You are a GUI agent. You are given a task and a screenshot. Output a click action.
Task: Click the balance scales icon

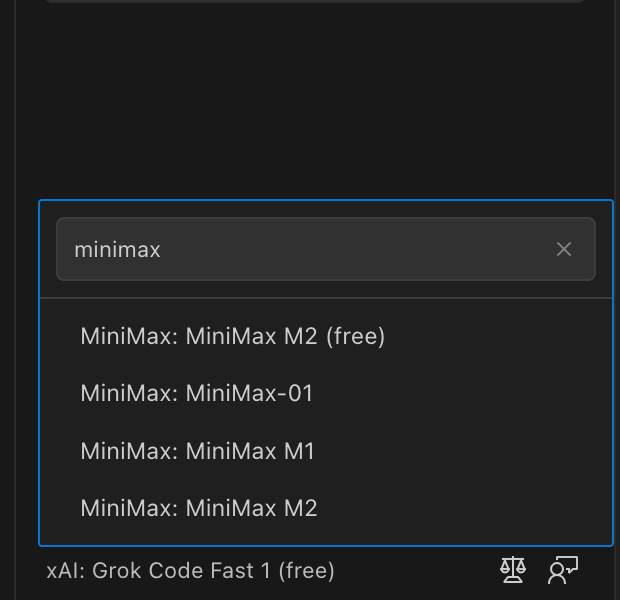513,570
